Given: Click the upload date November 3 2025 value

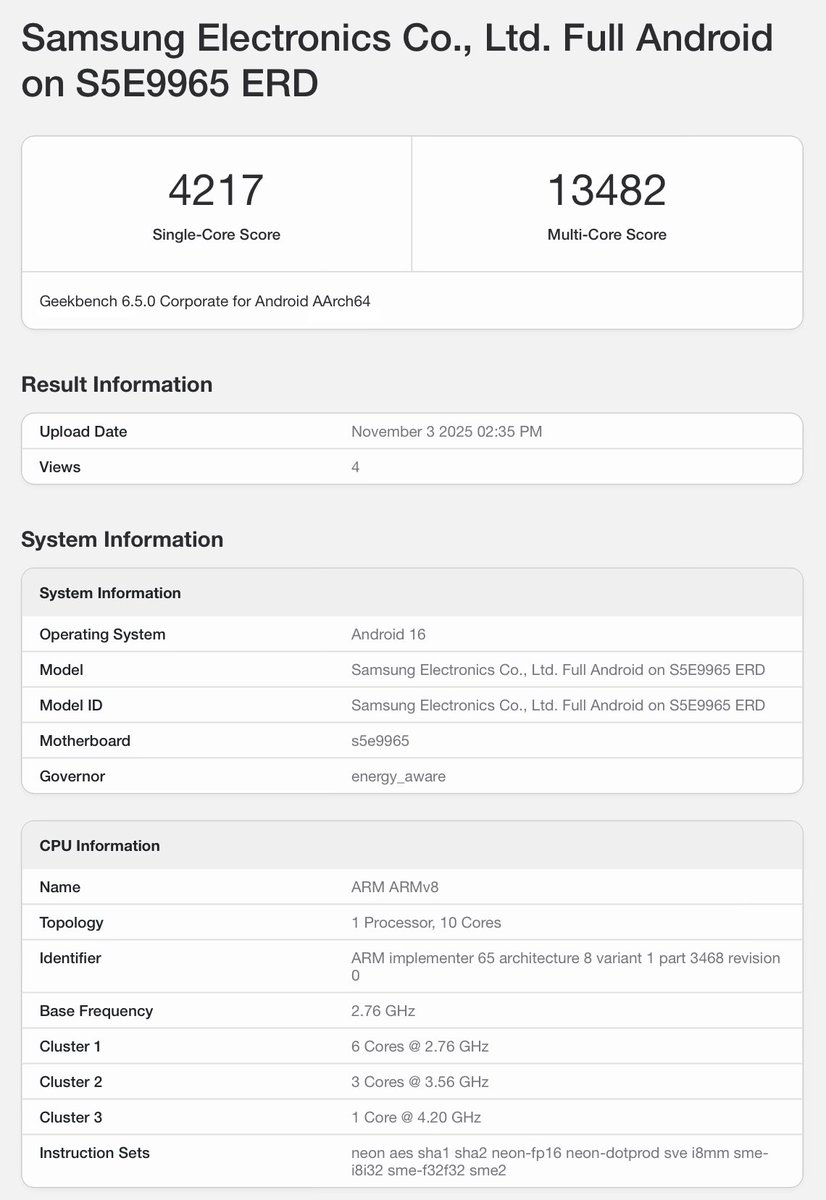Looking at the screenshot, I should (x=446, y=432).
